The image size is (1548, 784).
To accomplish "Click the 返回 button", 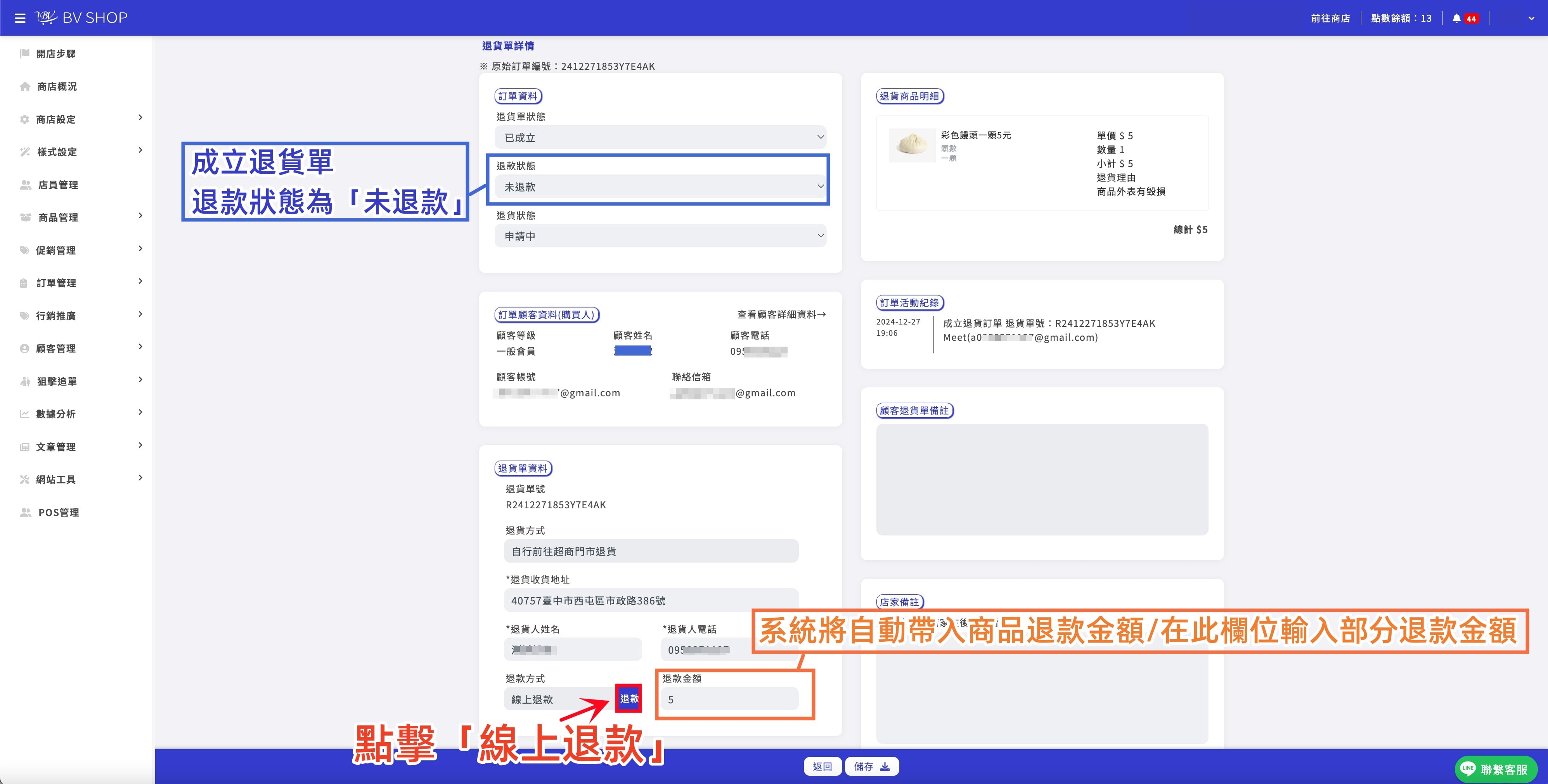I will [822, 767].
